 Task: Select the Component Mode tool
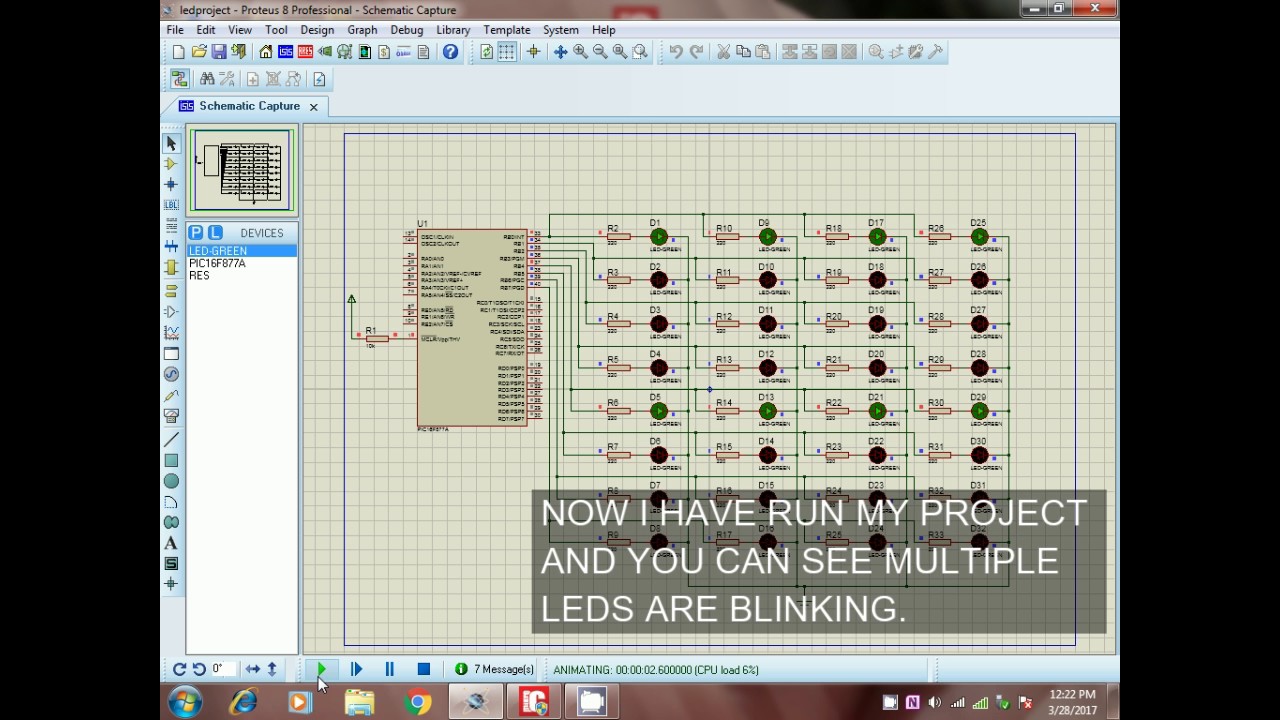point(171,163)
